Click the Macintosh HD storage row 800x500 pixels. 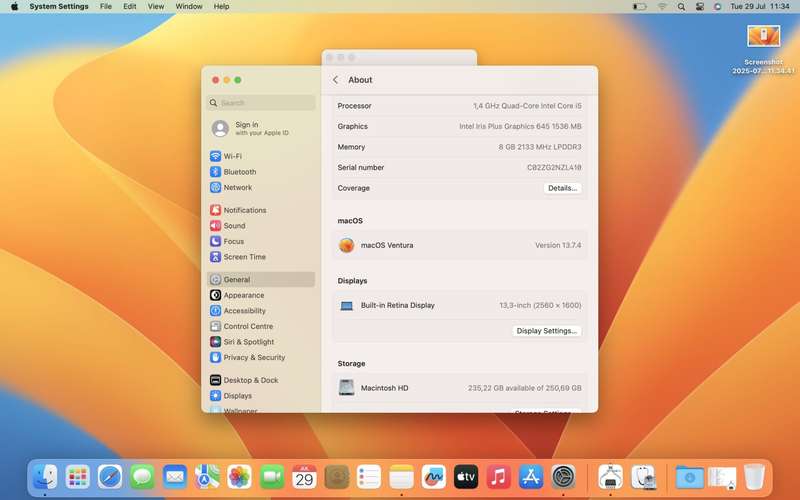[459, 388]
